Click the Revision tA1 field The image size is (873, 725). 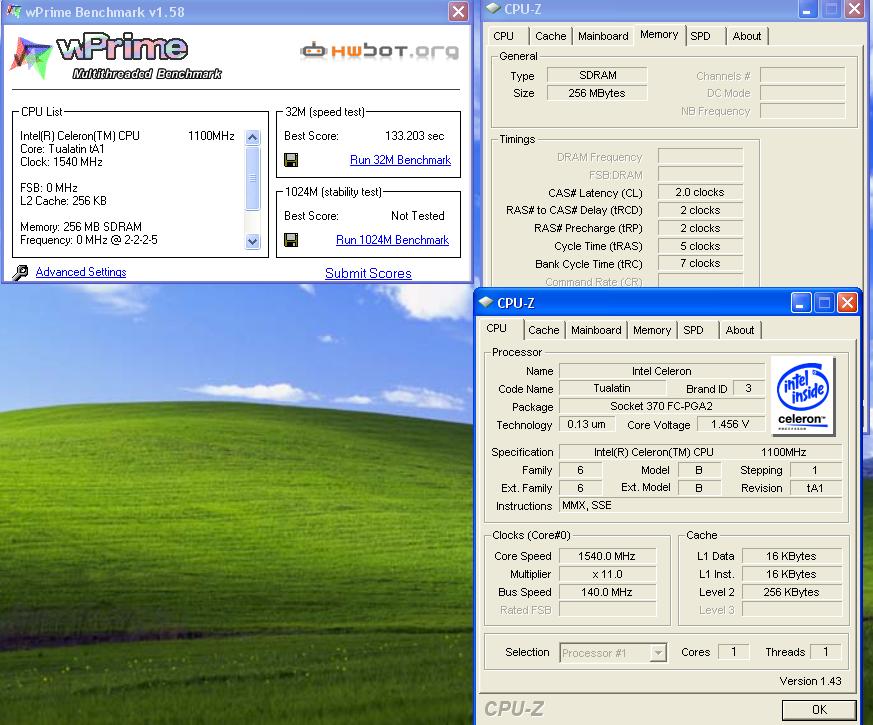pos(815,488)
